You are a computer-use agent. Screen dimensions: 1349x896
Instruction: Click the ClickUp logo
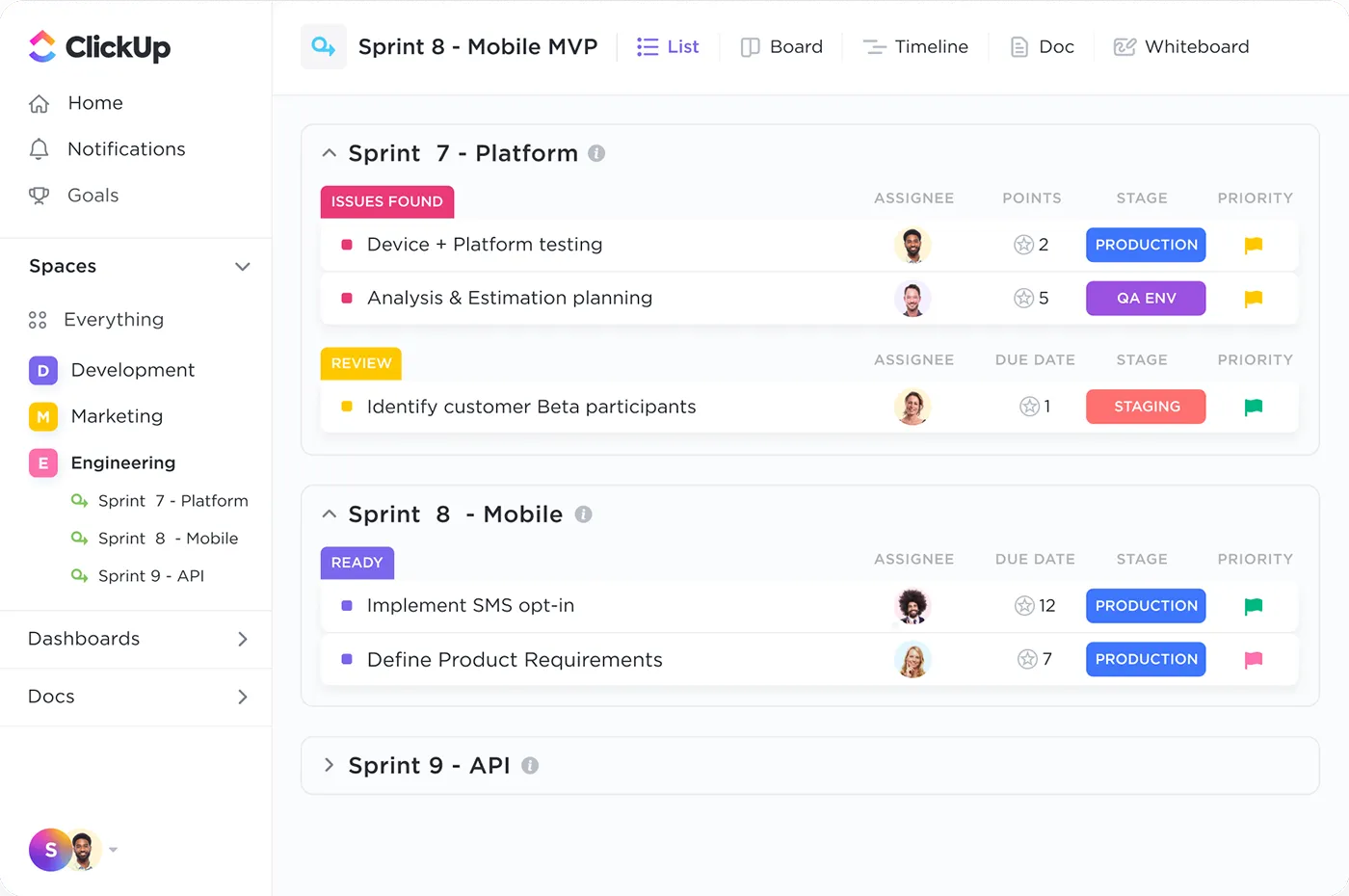(100, 46)
